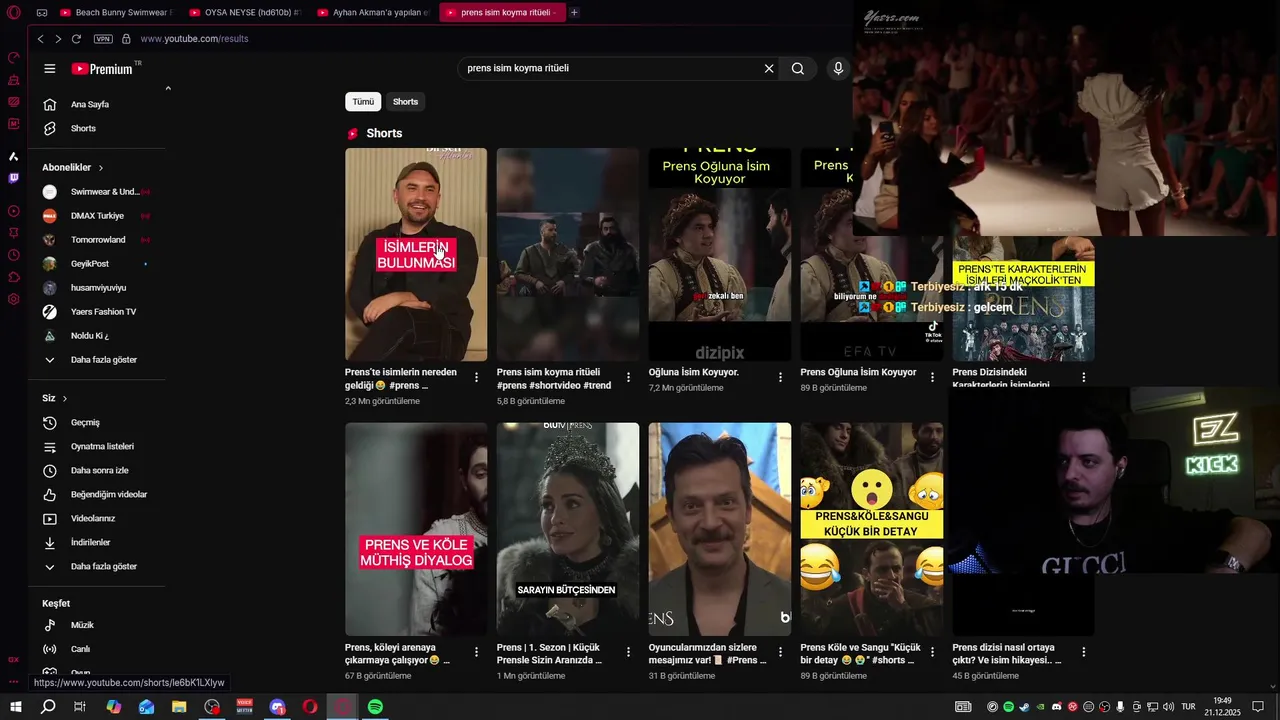Run search with magnifier button
Image resolution: width=1280 pixels, height=720 pixels.
798,69
